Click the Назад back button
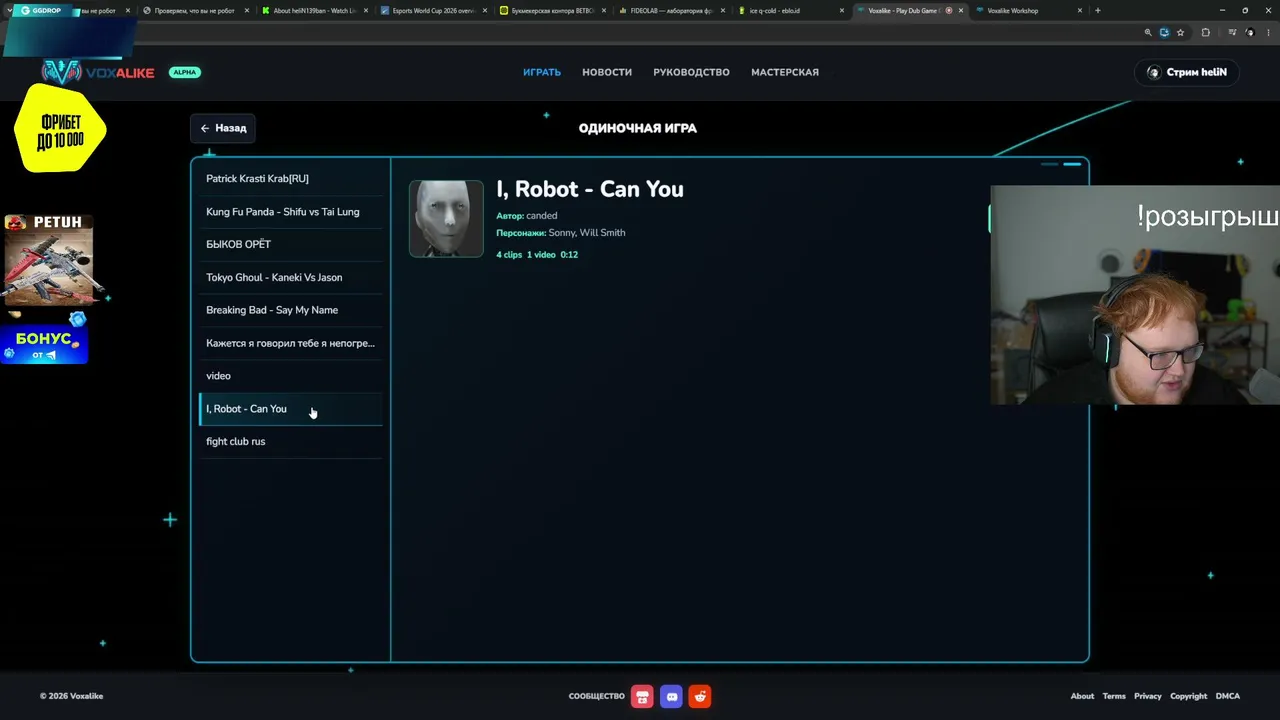 click(222, 128)
